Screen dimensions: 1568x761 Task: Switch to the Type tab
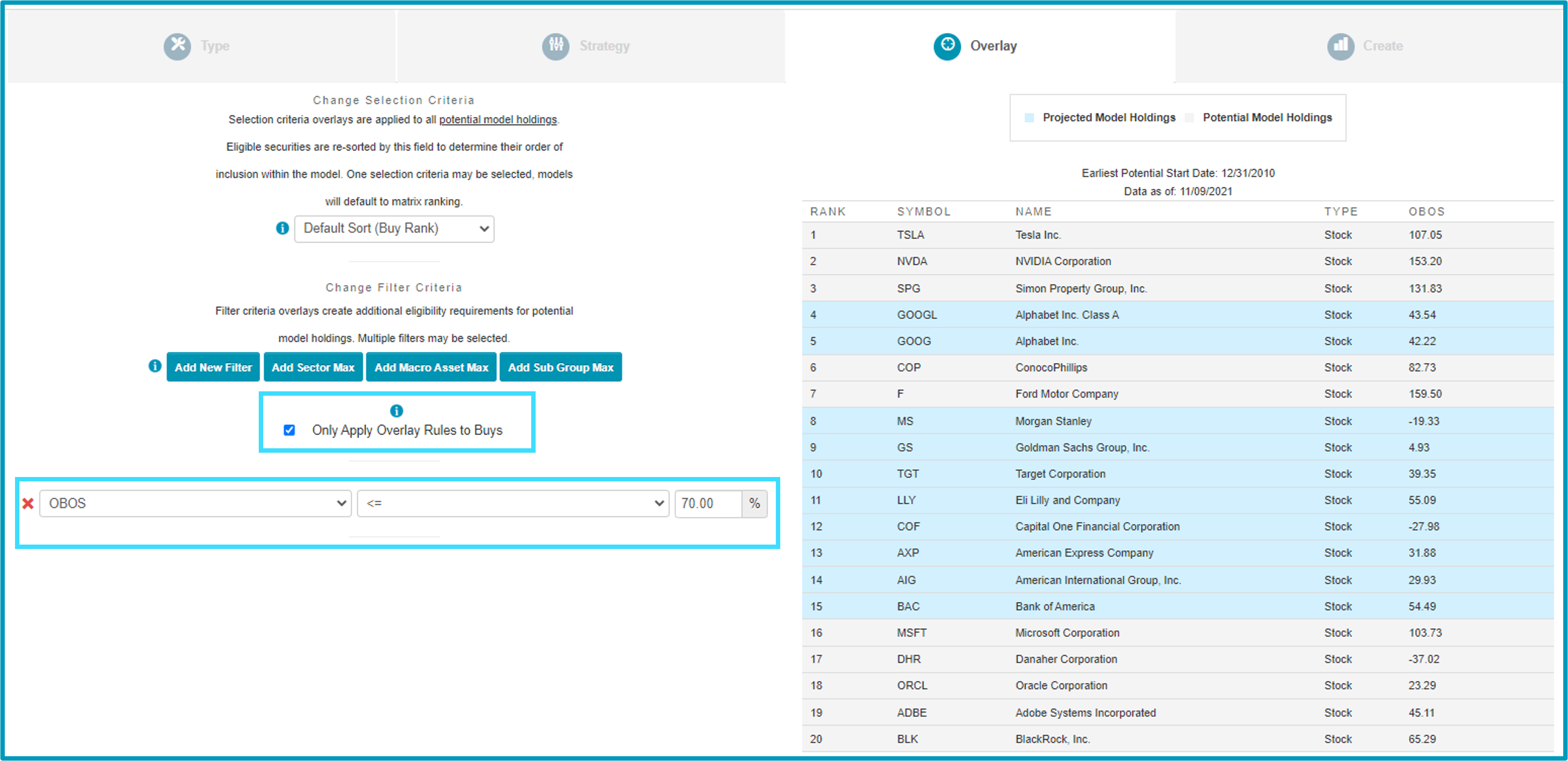201,45
